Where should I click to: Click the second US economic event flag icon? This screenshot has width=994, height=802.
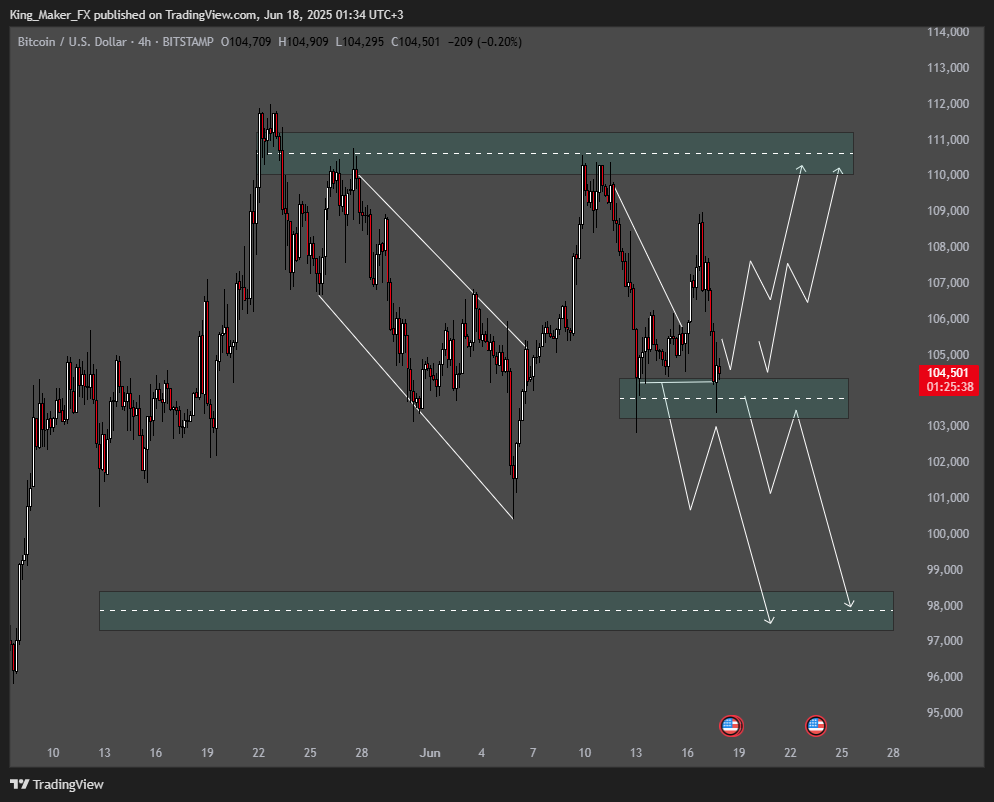815,725
